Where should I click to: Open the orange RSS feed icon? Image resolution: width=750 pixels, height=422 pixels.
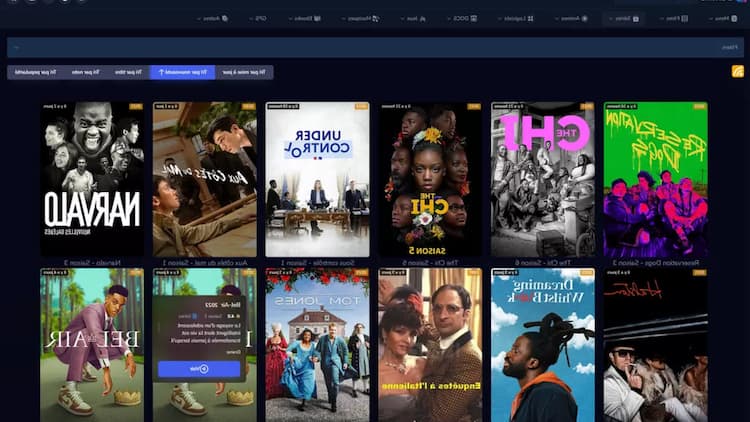coord(738,72)
